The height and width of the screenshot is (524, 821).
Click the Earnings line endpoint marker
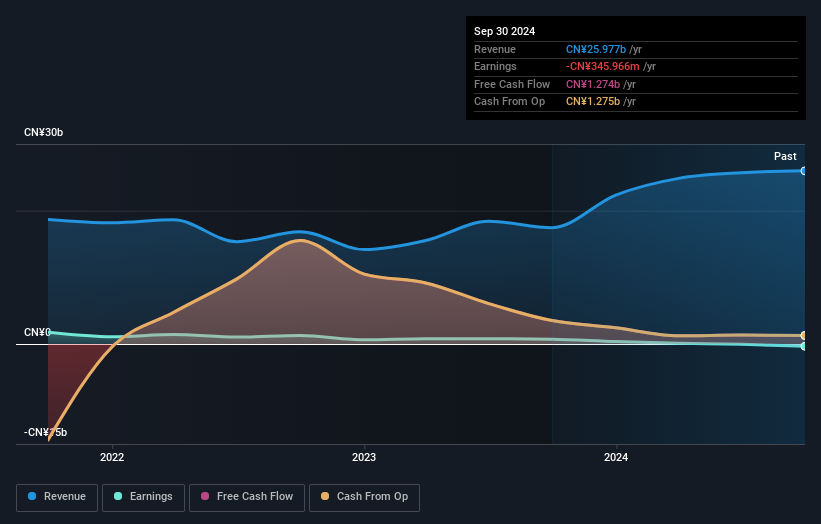(x=804, y=346)
